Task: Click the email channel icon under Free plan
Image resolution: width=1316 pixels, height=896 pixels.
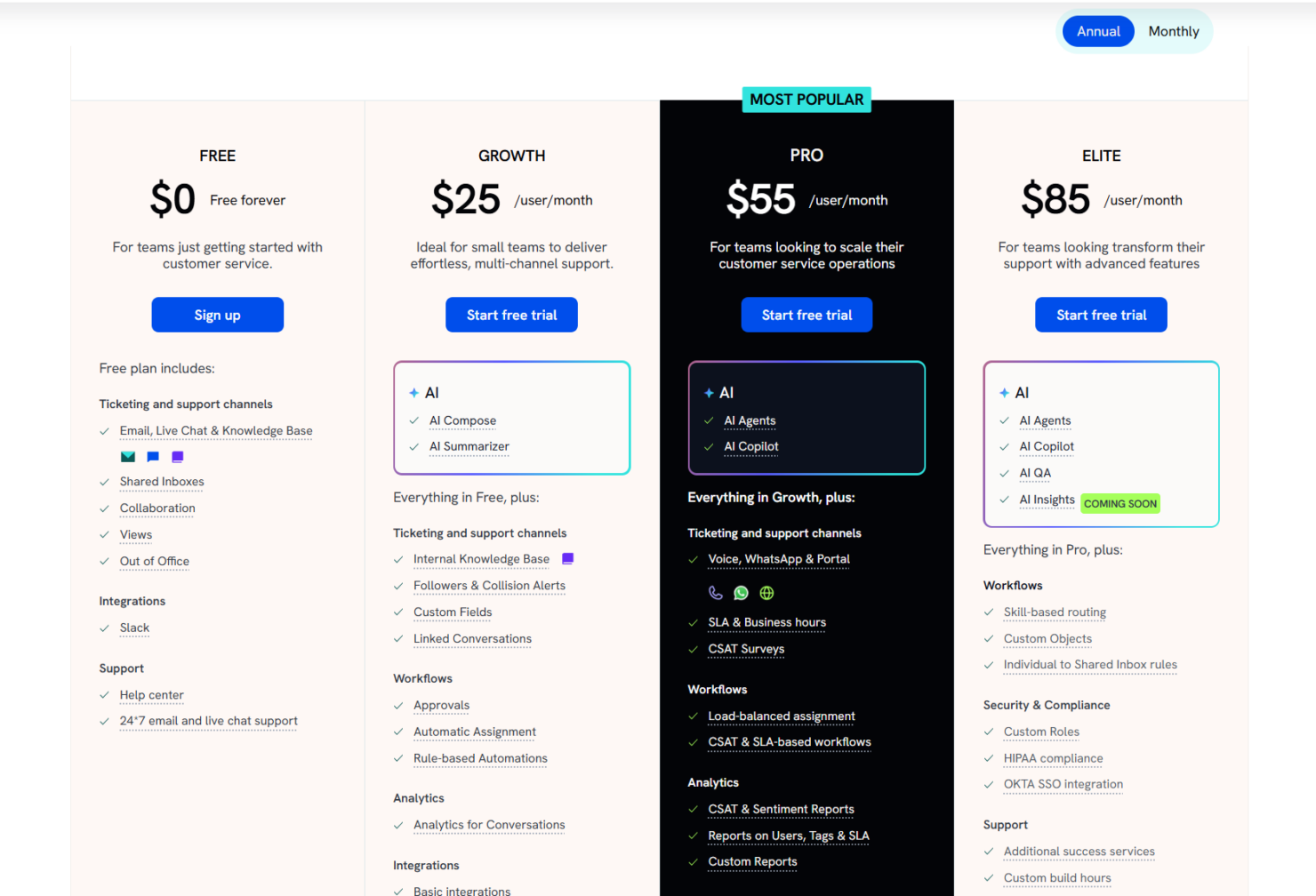Action: (x=128, y=456)
